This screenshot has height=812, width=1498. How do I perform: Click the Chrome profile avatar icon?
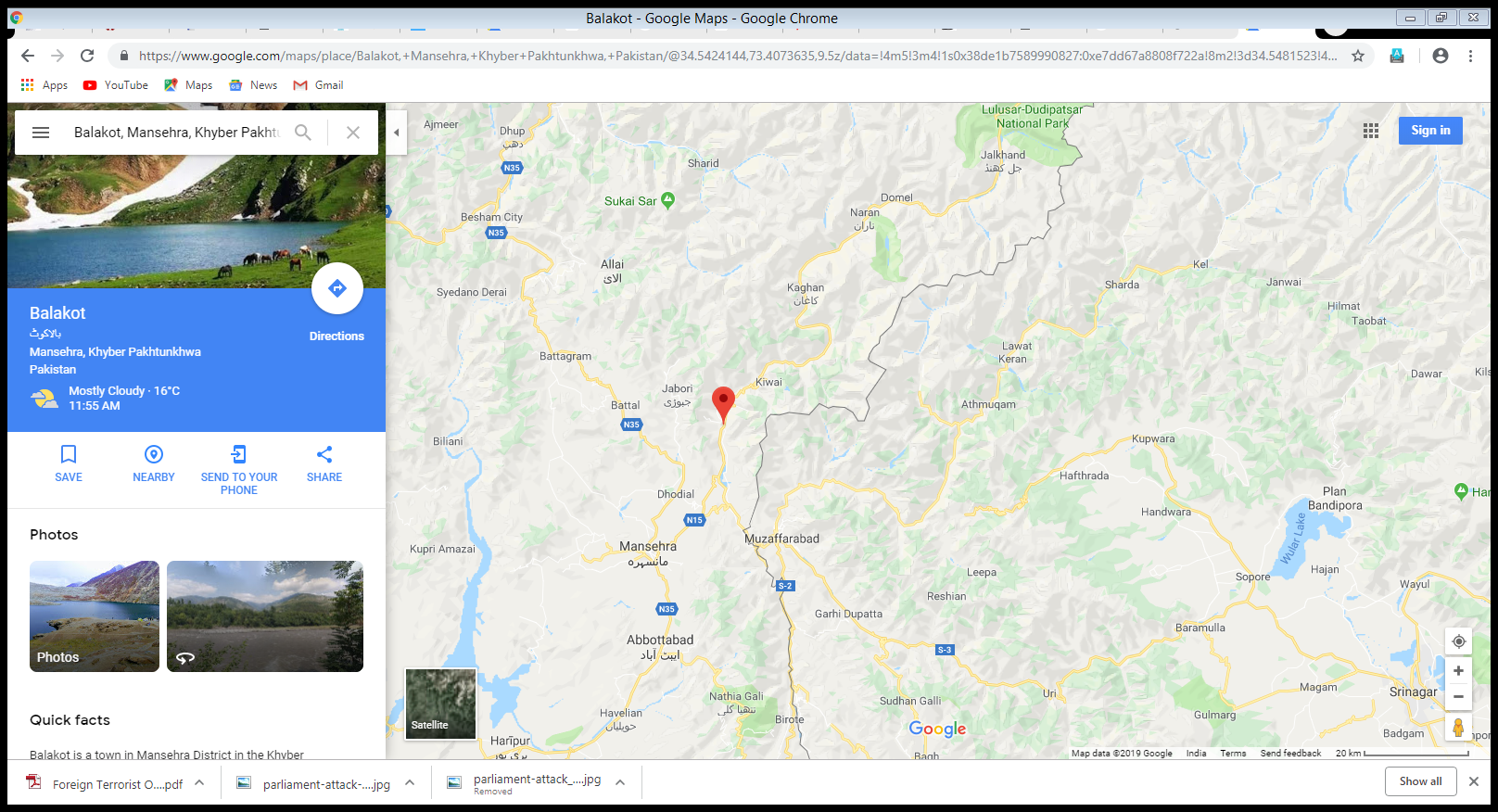point(1441,56)
